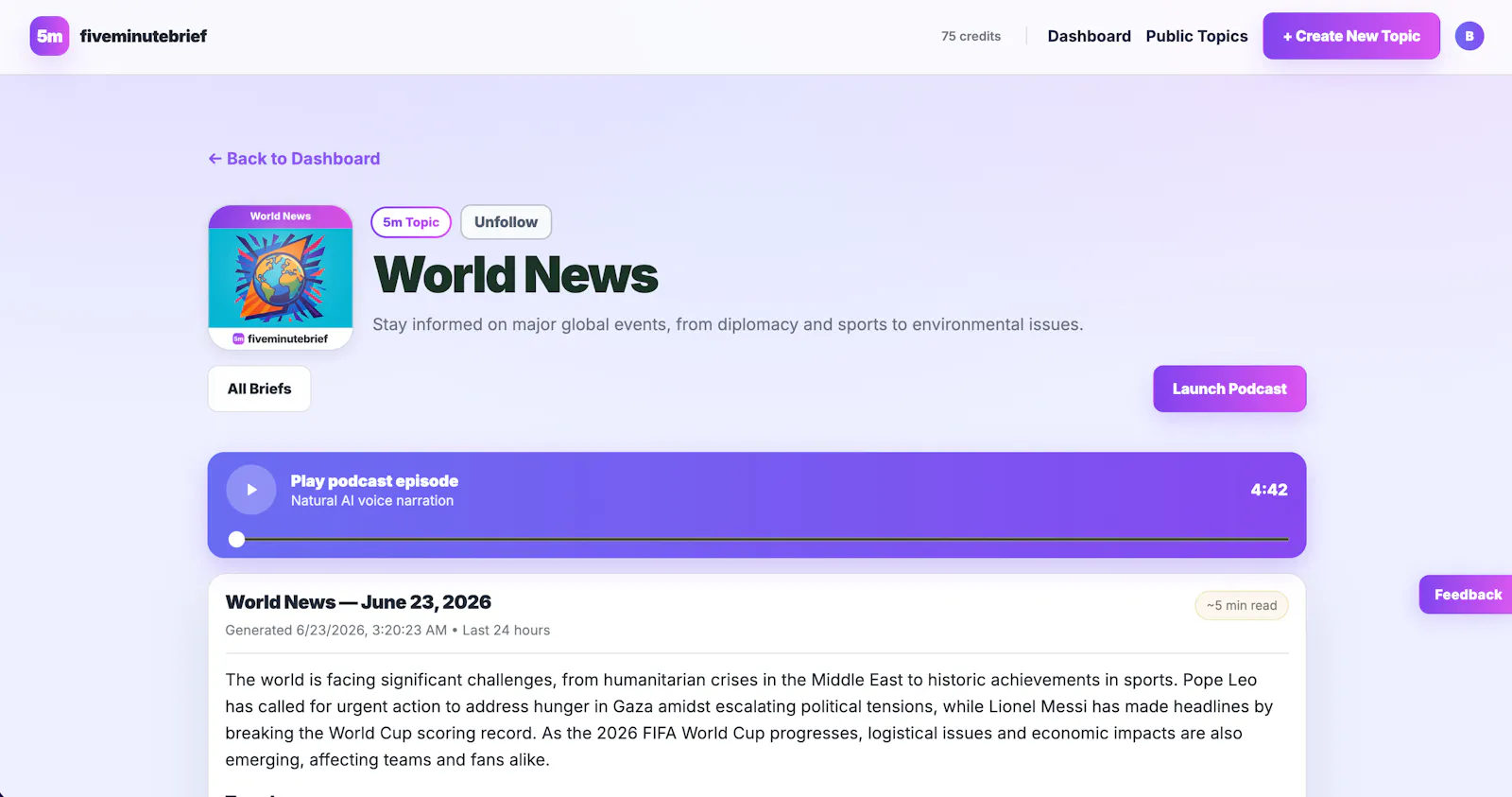Launch the podcast
The image size is (1512, 797).
1229,389
